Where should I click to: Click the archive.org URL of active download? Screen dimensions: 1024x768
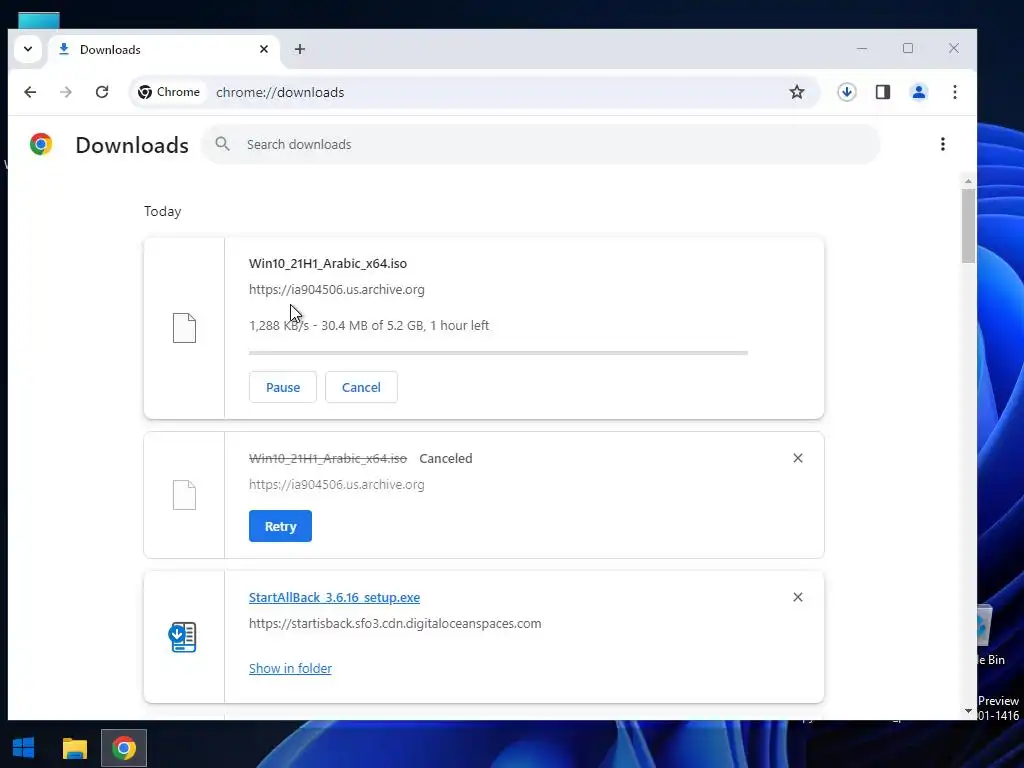pos(336,289)
